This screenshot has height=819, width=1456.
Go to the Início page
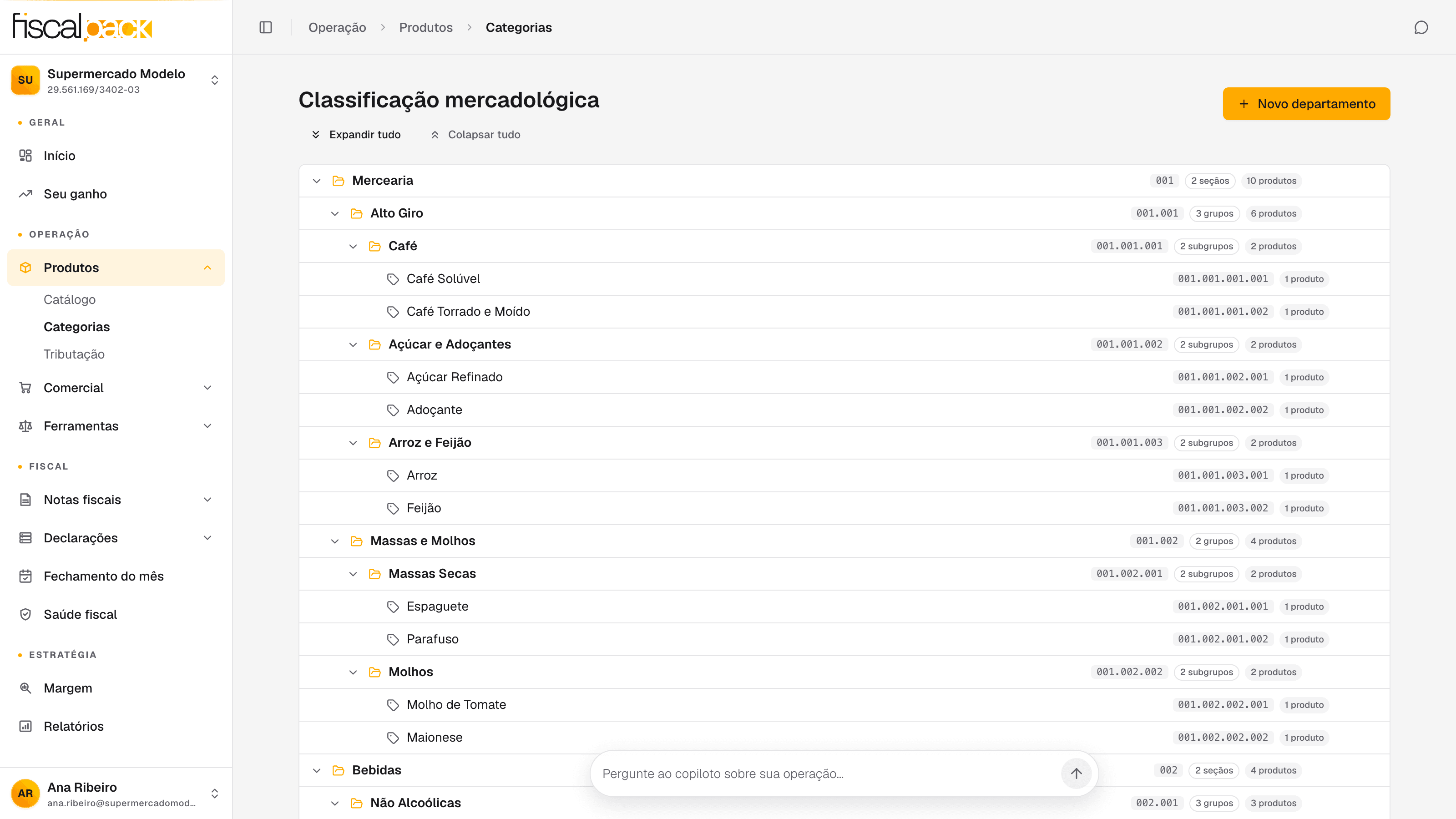116,156
